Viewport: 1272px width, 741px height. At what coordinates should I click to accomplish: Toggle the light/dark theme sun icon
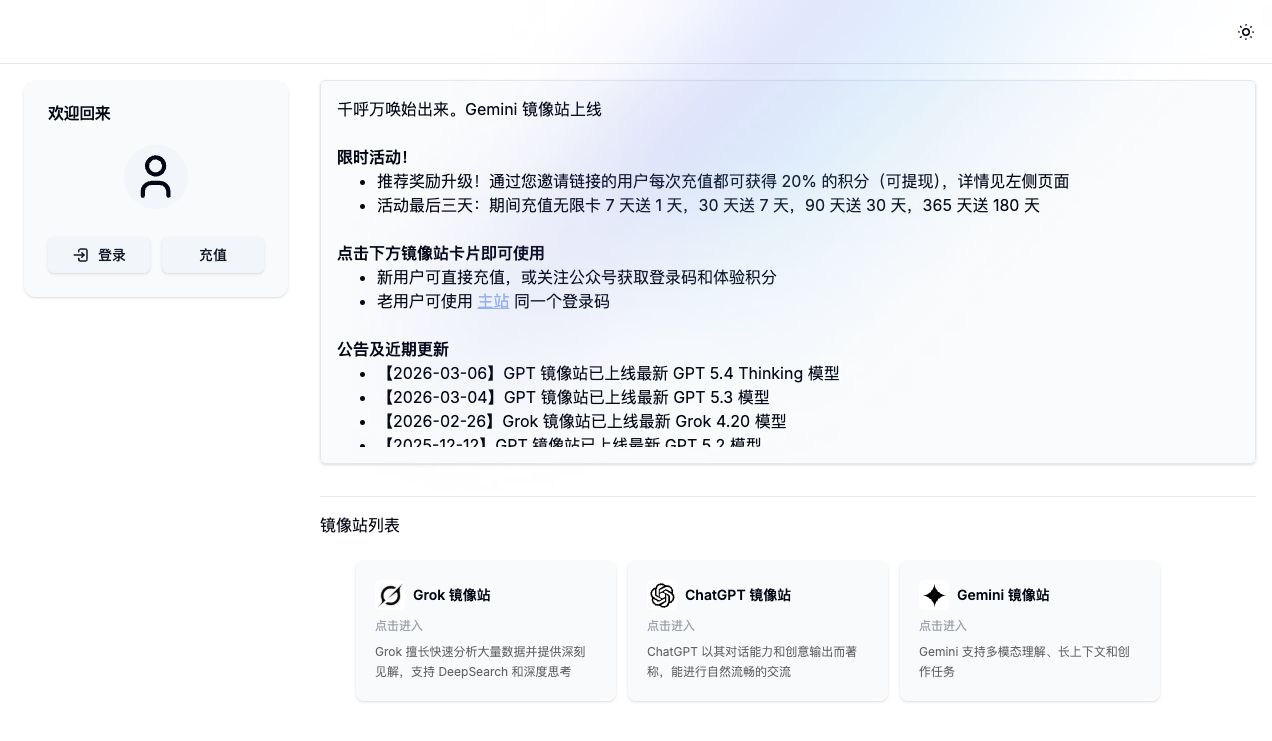[1245, 32]
